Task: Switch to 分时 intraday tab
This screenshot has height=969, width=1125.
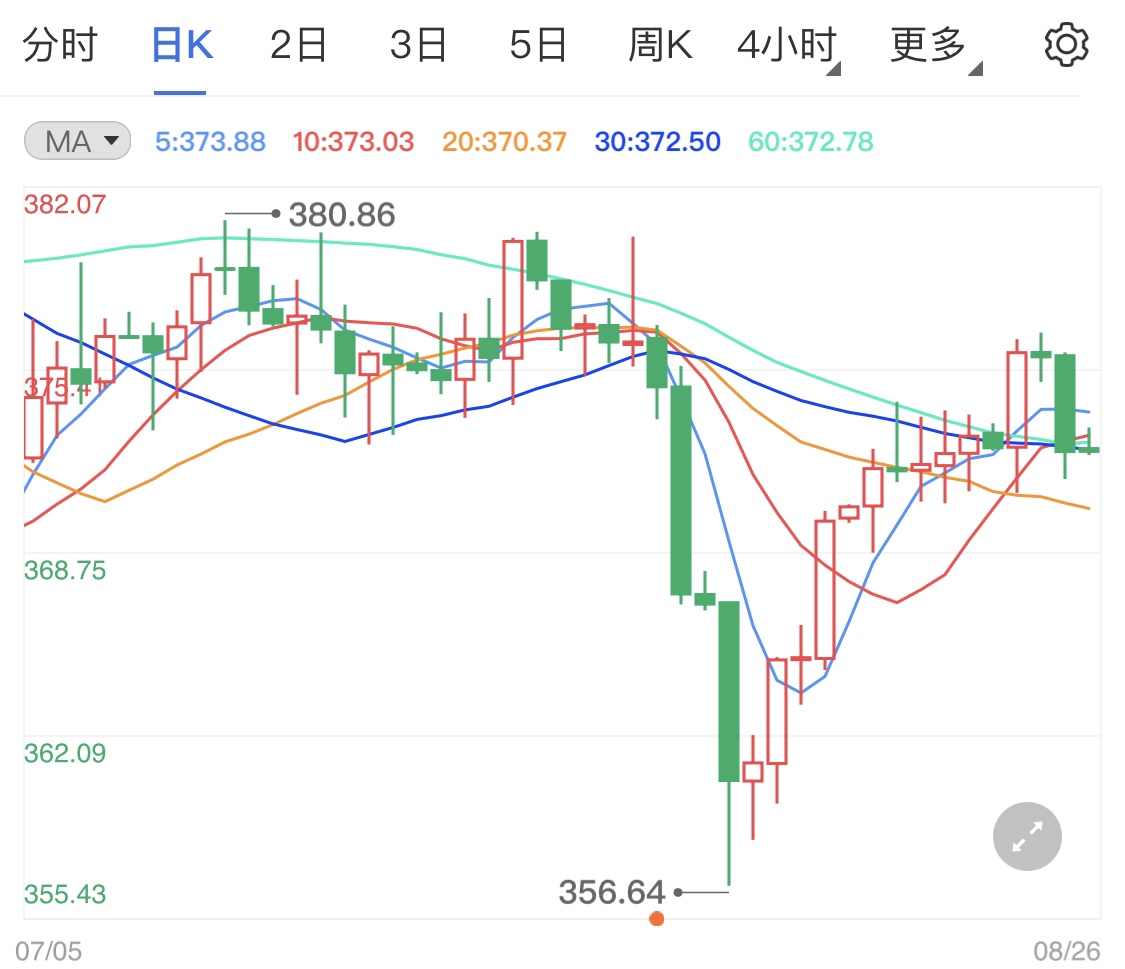Action: pos(60,45)
